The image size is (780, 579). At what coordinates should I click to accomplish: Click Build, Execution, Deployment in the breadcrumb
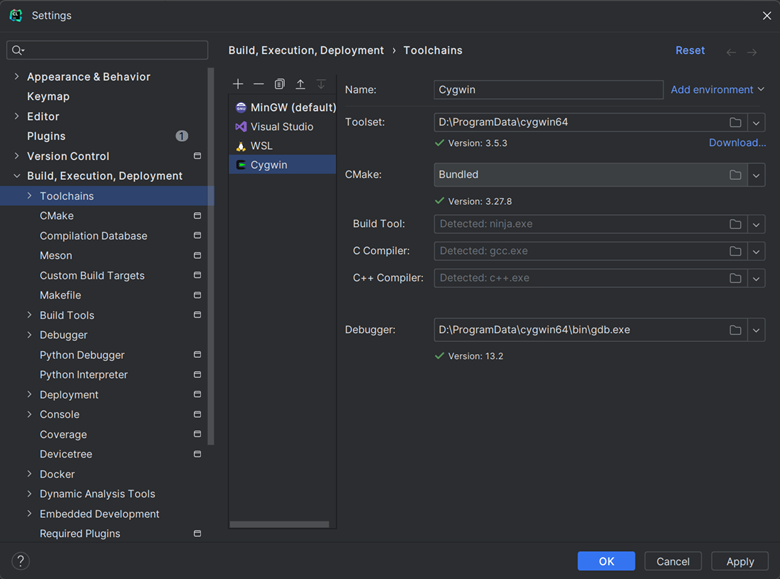tap(306, 50)
